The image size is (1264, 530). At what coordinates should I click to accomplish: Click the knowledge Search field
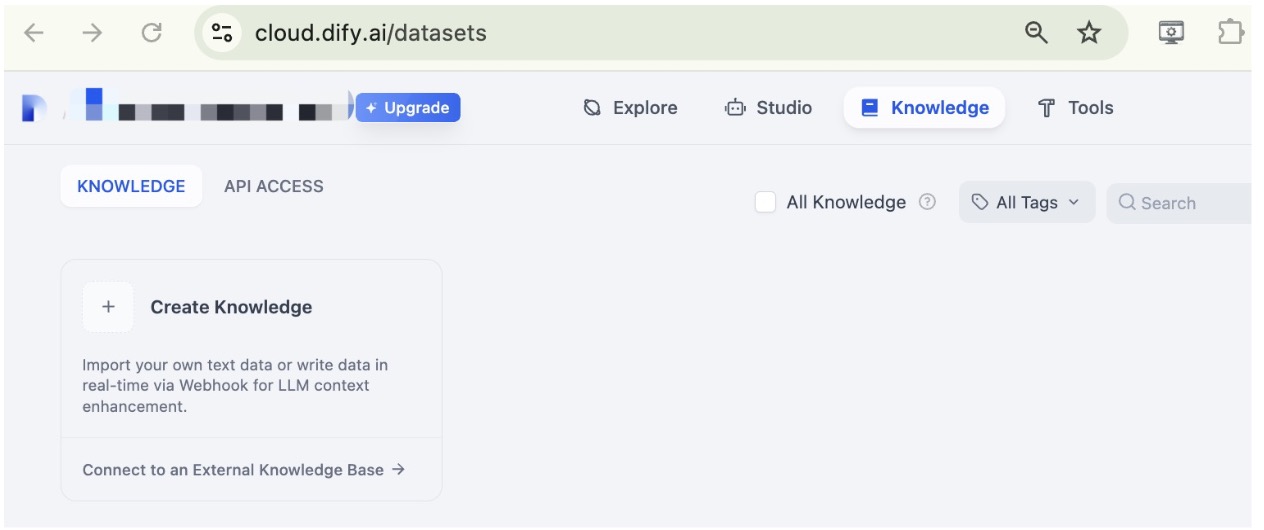tap(1180, 203)
